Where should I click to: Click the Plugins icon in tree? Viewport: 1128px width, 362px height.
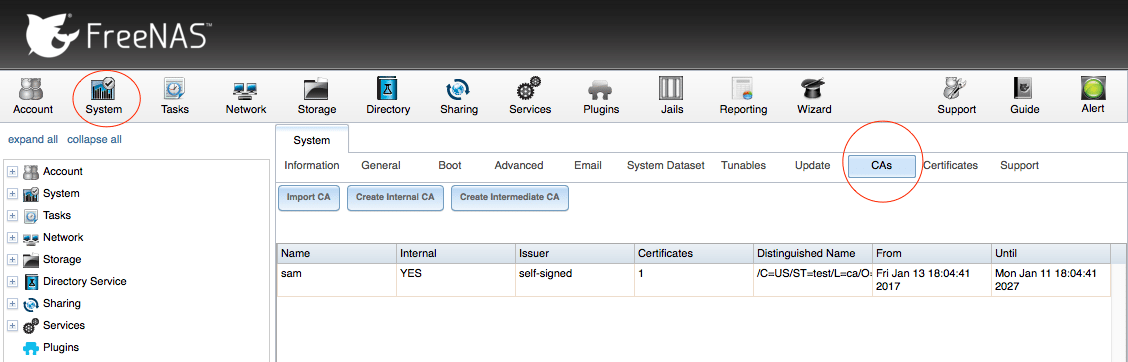pyautogui.click(x=31, y=348)
